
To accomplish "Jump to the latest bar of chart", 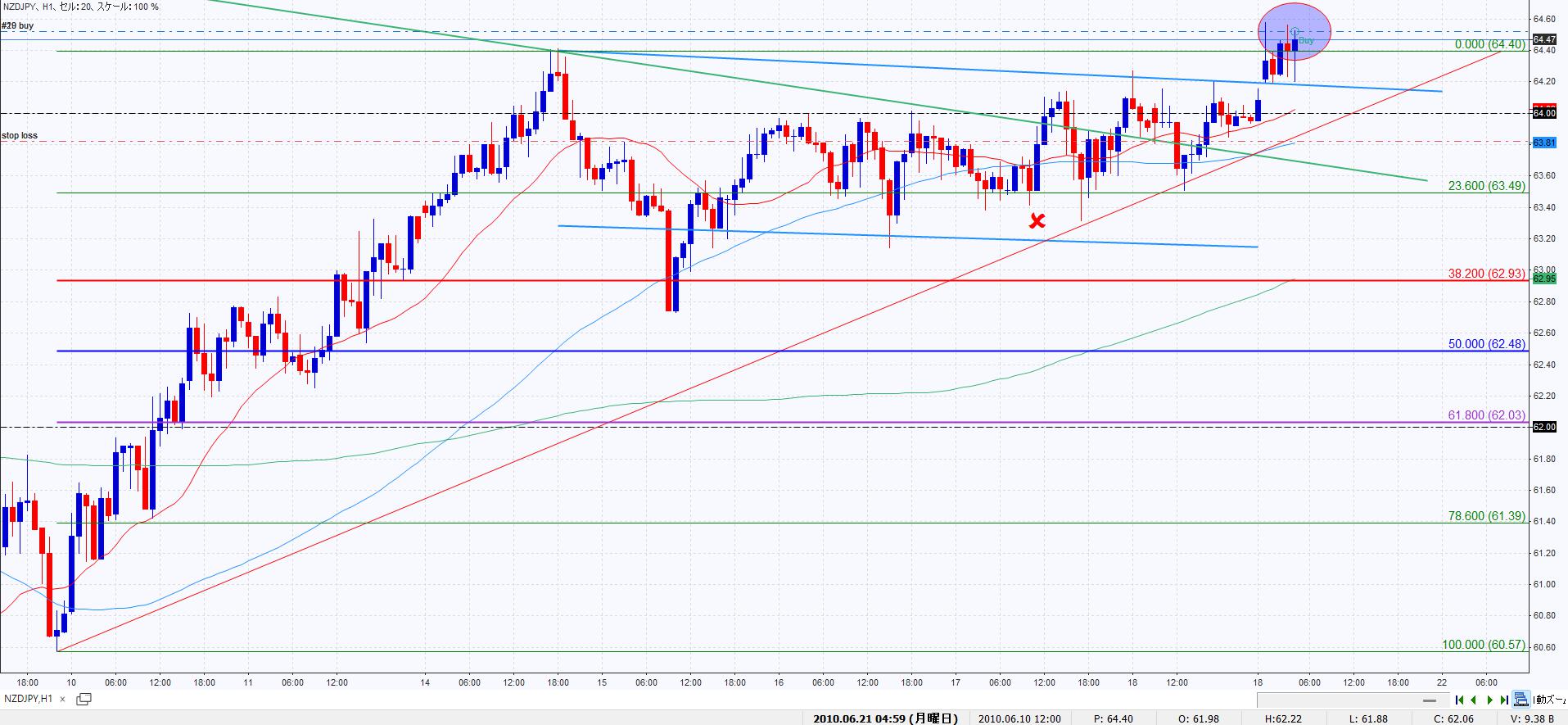I will click(1504, 700).
